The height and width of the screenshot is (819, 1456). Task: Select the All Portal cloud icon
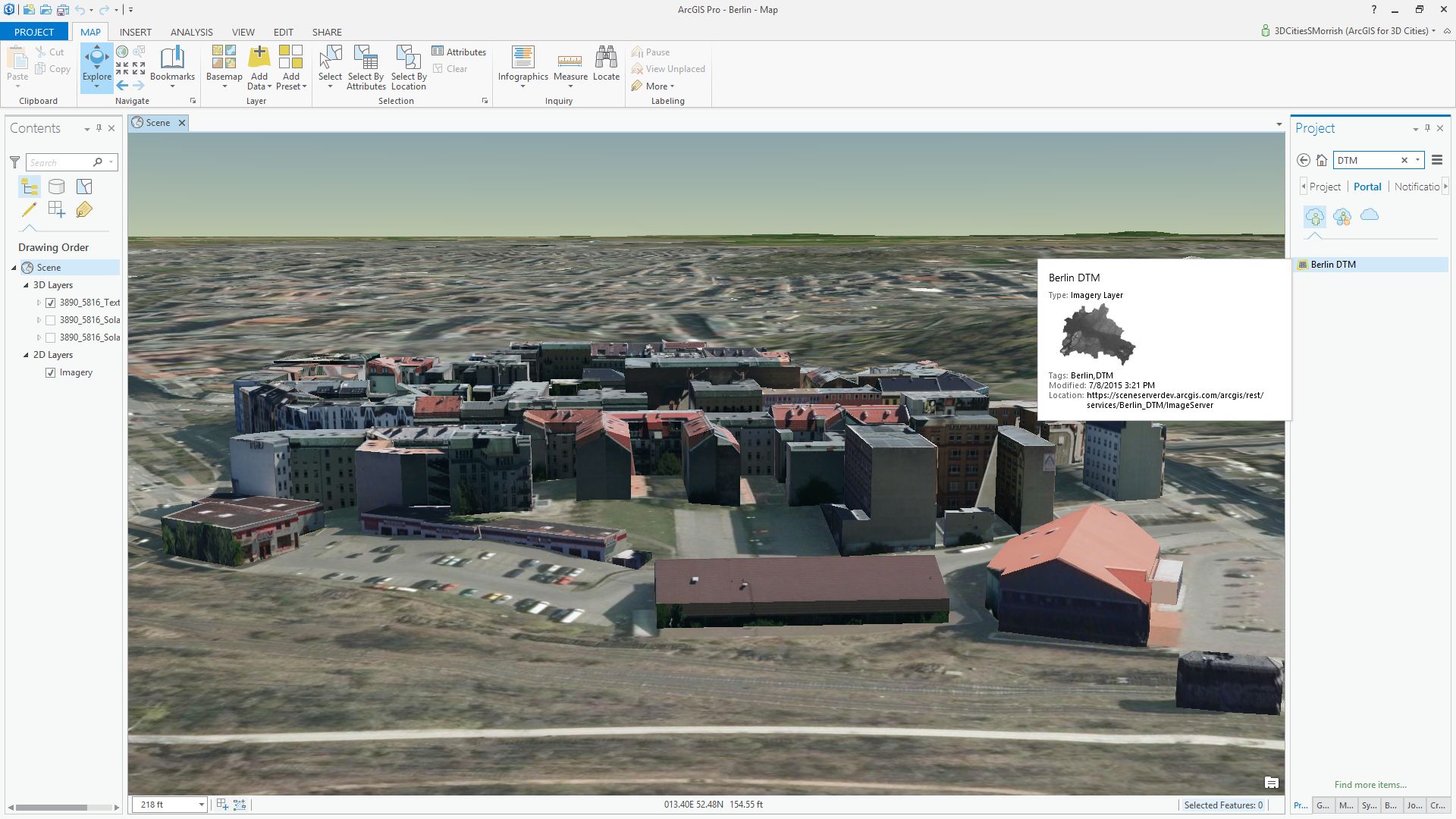(1370, 215)
